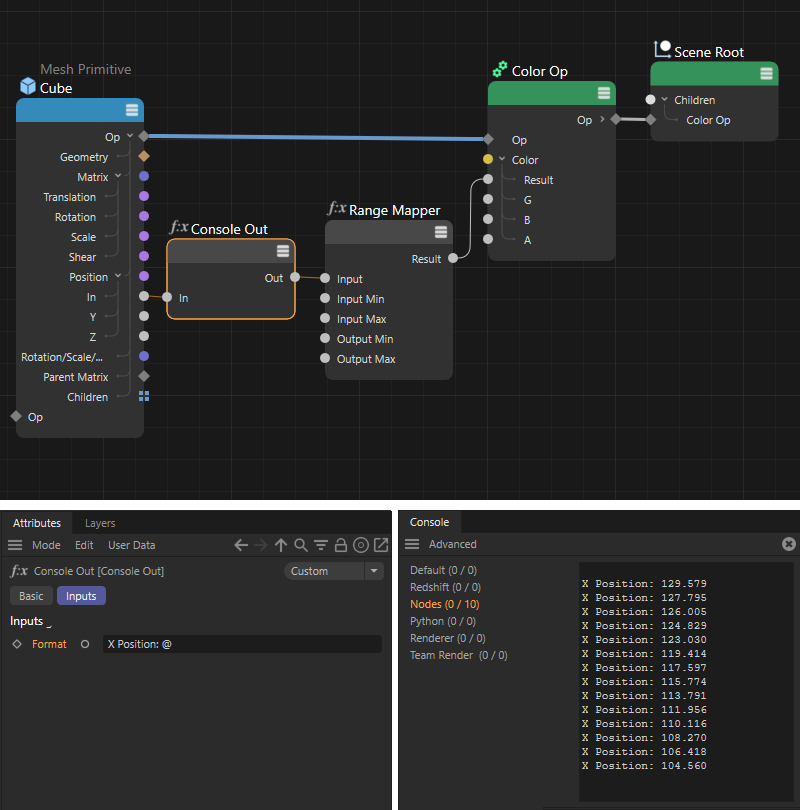Click the Console Out 'Out' port
Screen dimensions: 800x810
click(295, 277)
